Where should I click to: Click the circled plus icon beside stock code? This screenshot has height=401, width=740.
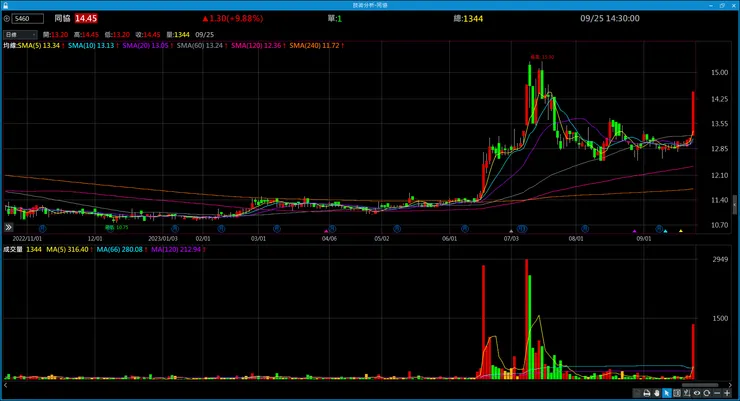pyautogui.click(x=7, y=18)
